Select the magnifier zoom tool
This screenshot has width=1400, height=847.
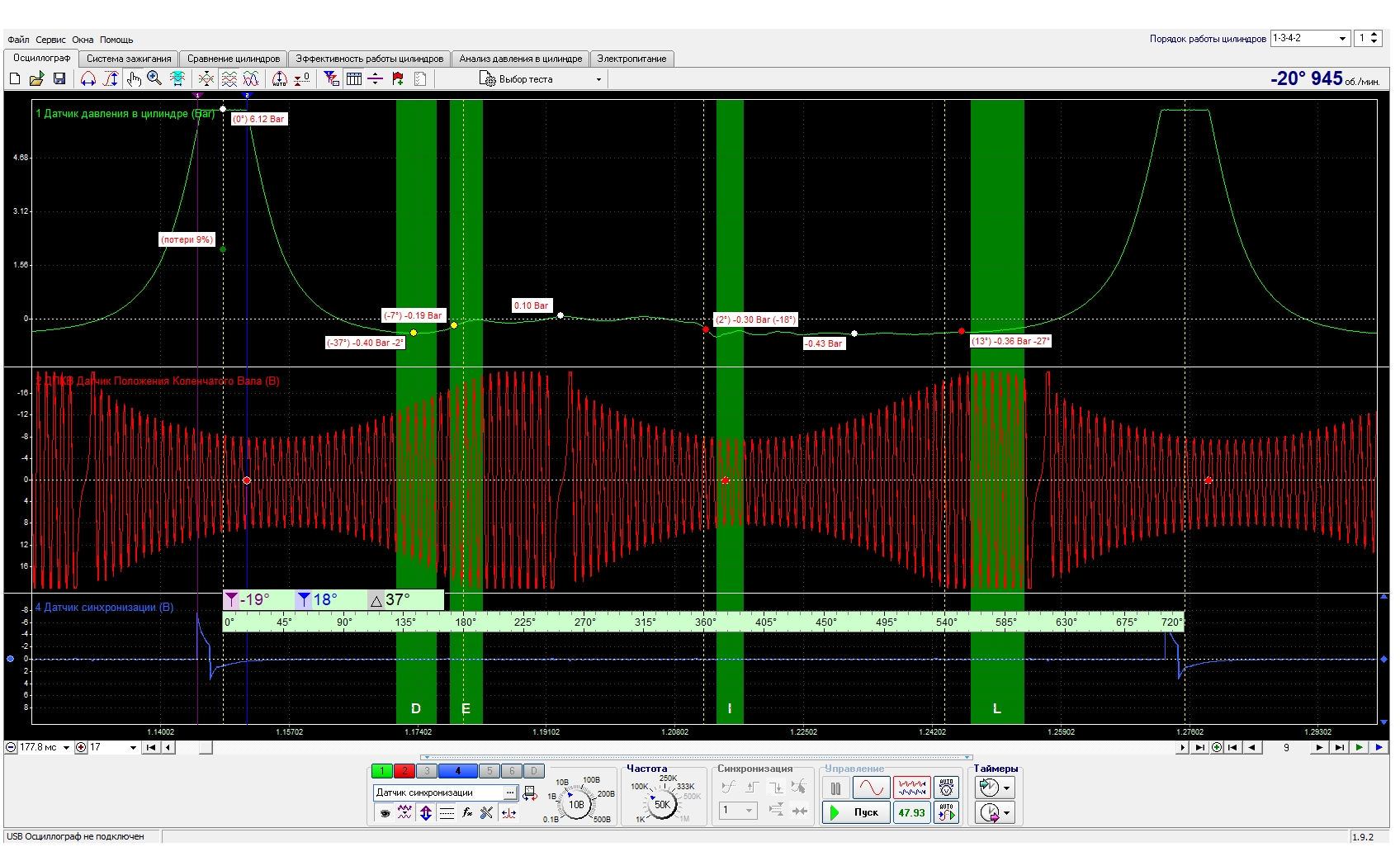(154, 78)
